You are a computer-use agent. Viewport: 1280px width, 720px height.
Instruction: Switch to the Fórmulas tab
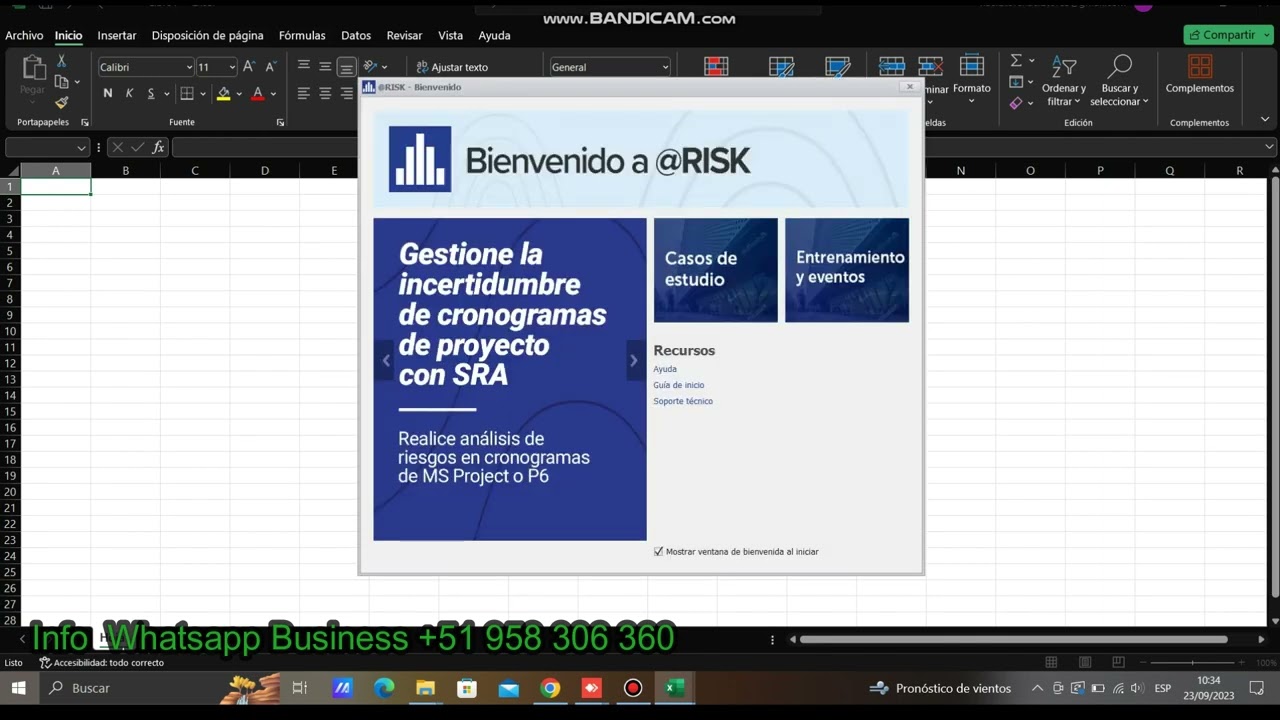click(302, 35)
